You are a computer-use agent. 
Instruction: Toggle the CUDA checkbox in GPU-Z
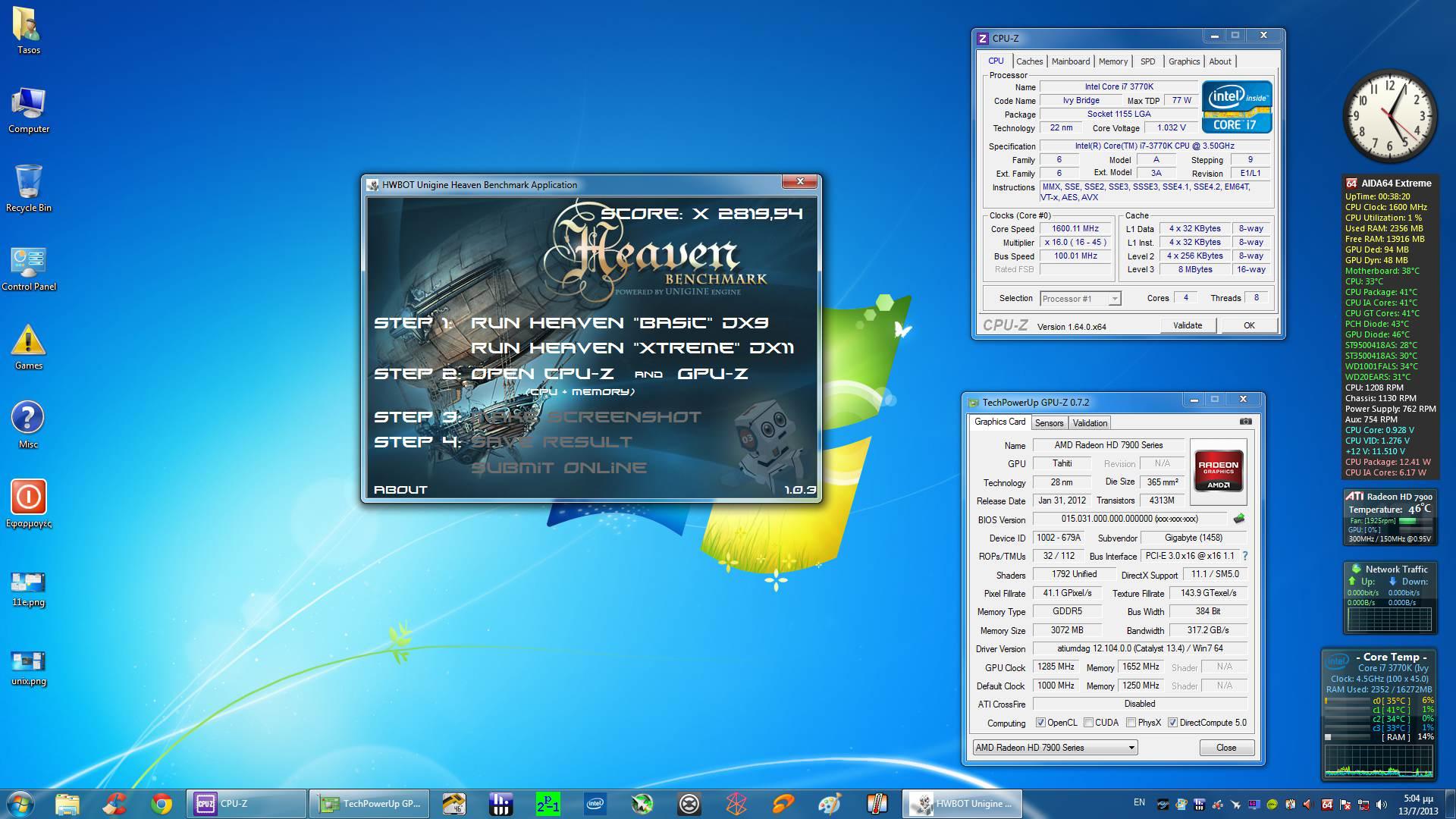pos(1088,723)
